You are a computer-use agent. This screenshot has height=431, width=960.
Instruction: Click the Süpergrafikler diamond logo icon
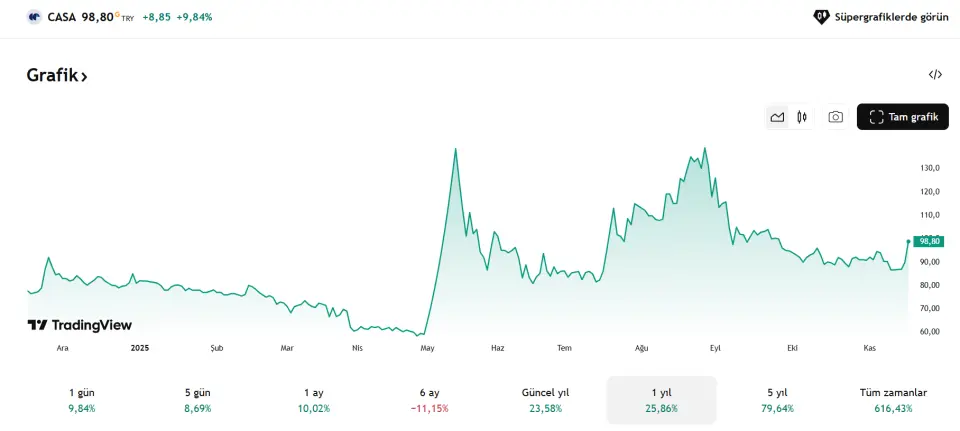point(821,17)
